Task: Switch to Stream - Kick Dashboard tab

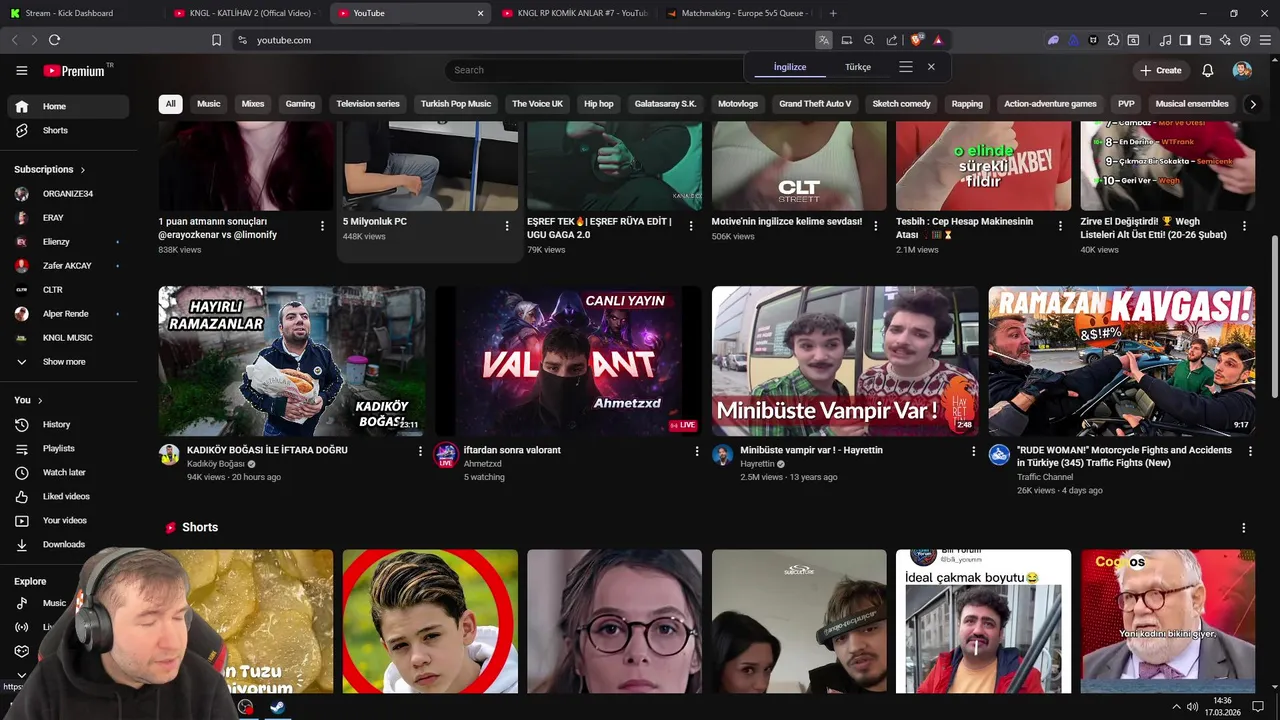Action: pos(82,13)
